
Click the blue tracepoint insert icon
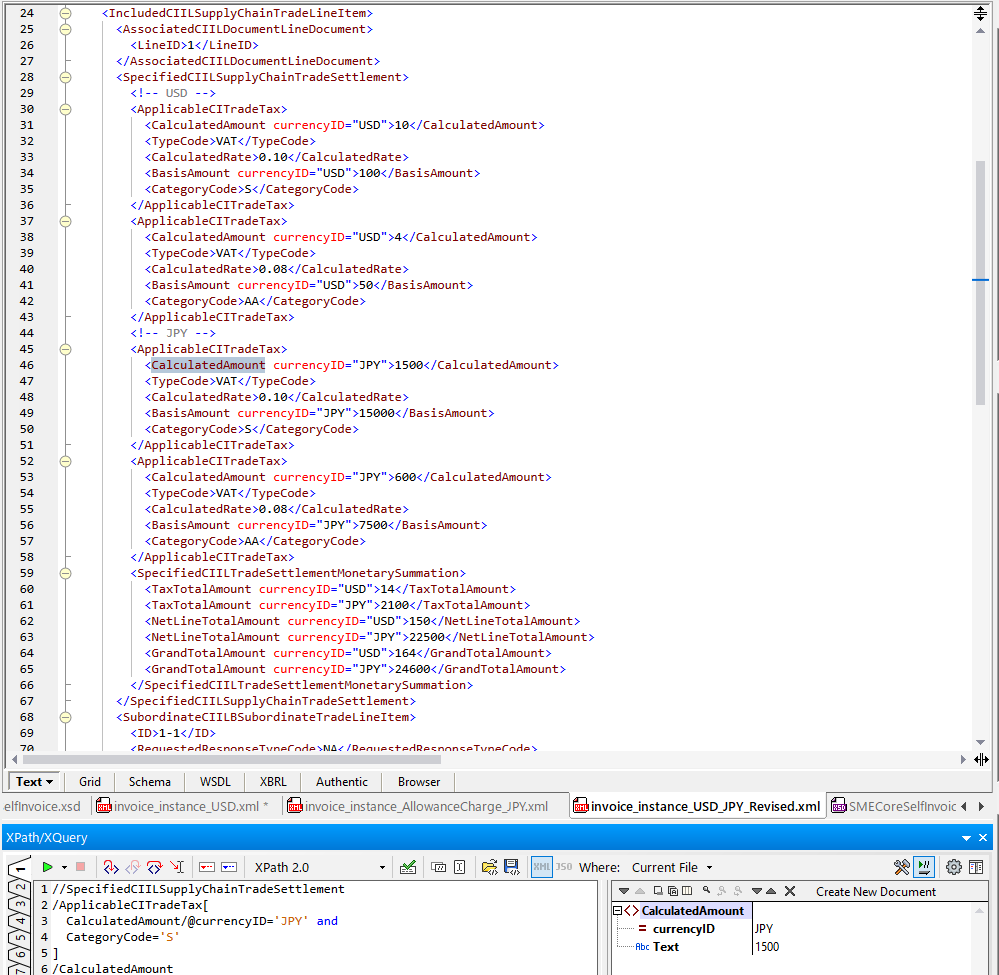point(229,867)
